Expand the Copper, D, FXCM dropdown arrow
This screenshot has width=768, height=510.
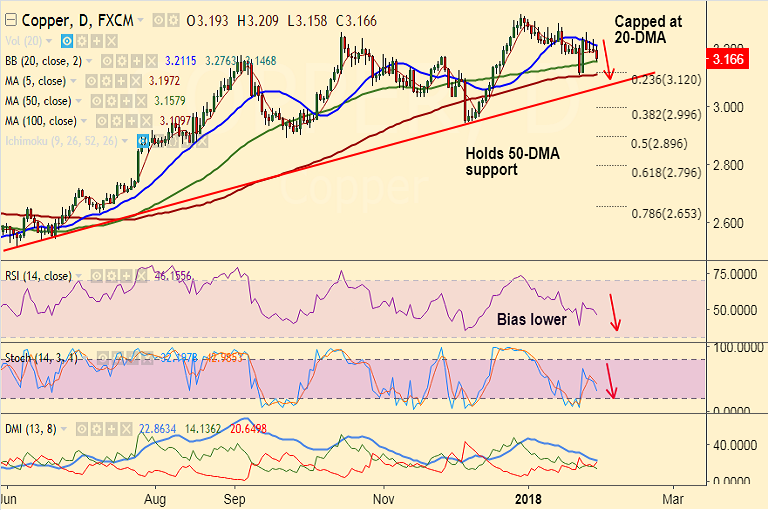141,21
